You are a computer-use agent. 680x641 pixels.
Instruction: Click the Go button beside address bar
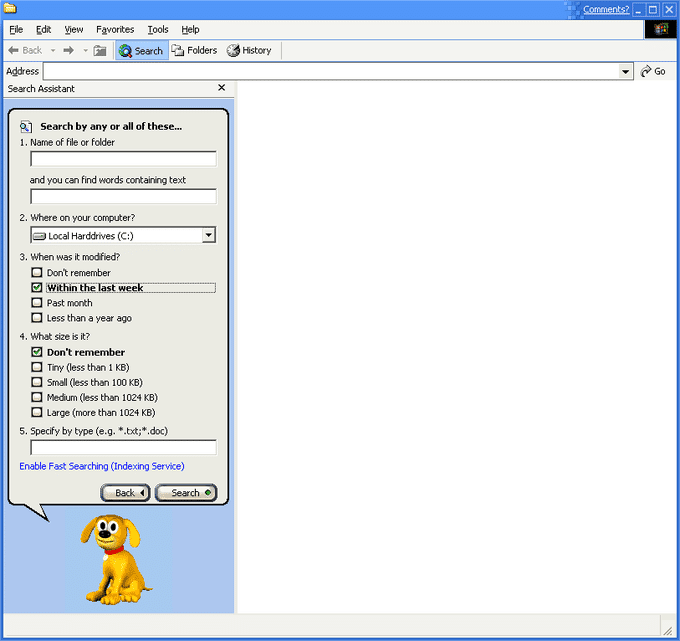[653, 71]
